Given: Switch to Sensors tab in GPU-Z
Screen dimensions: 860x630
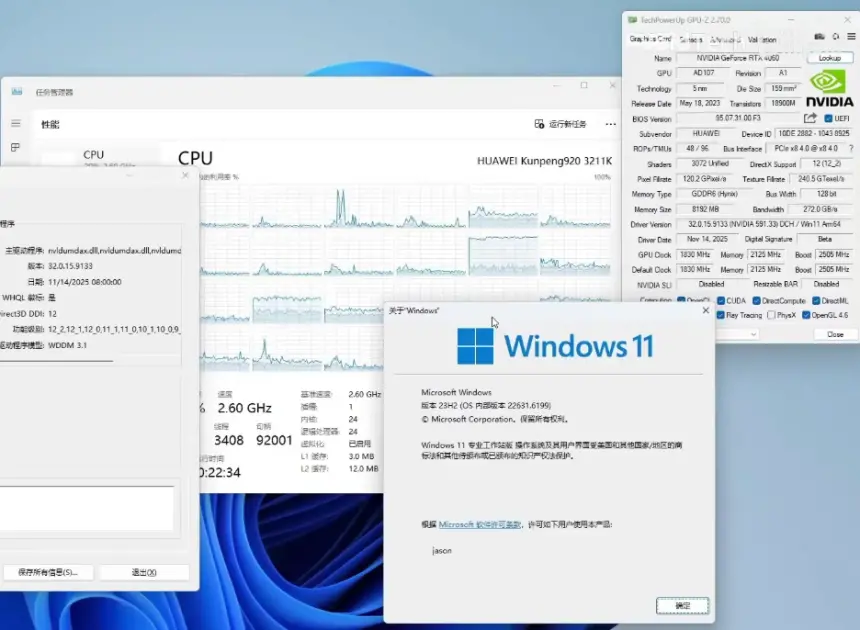Looking at the screenshot, I should pos(691,39).
